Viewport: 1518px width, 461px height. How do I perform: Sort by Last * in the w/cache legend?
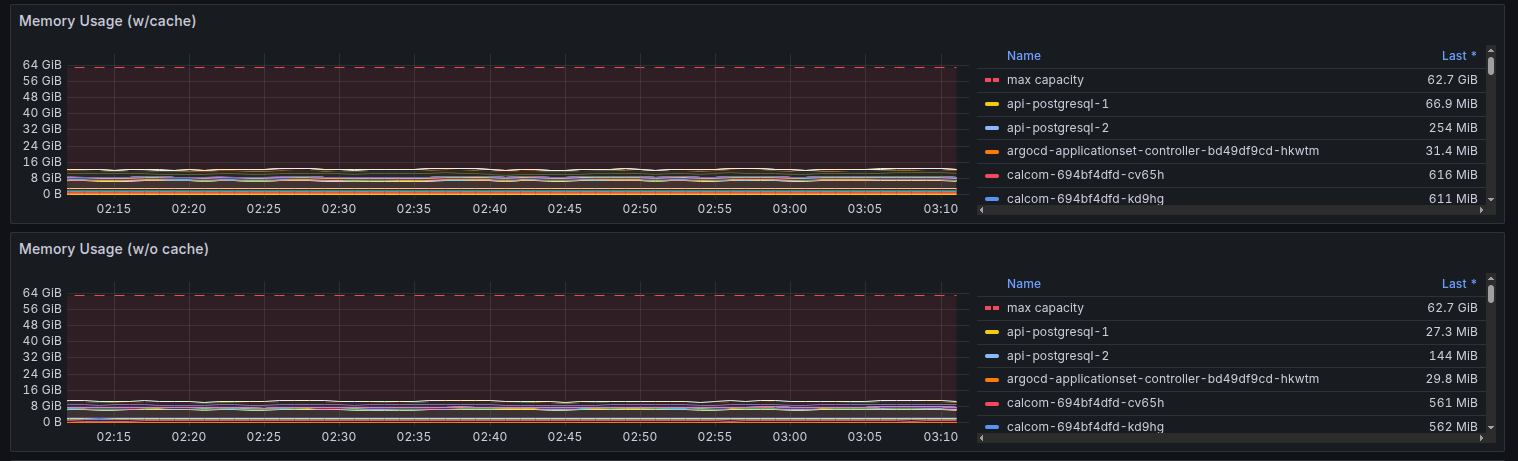tap(1459, 56)
